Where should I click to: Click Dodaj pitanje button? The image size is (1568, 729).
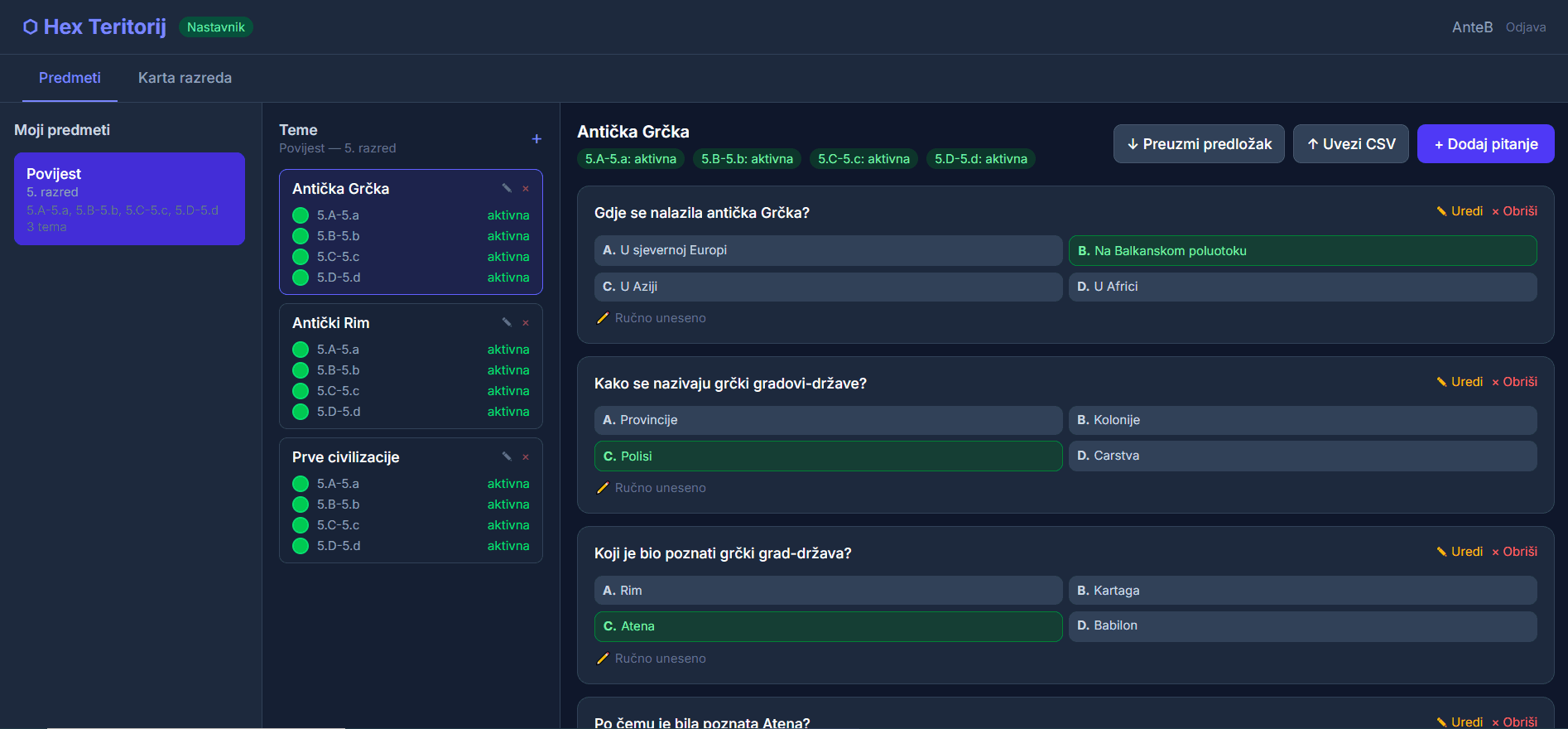click(x=1486, y=144)
